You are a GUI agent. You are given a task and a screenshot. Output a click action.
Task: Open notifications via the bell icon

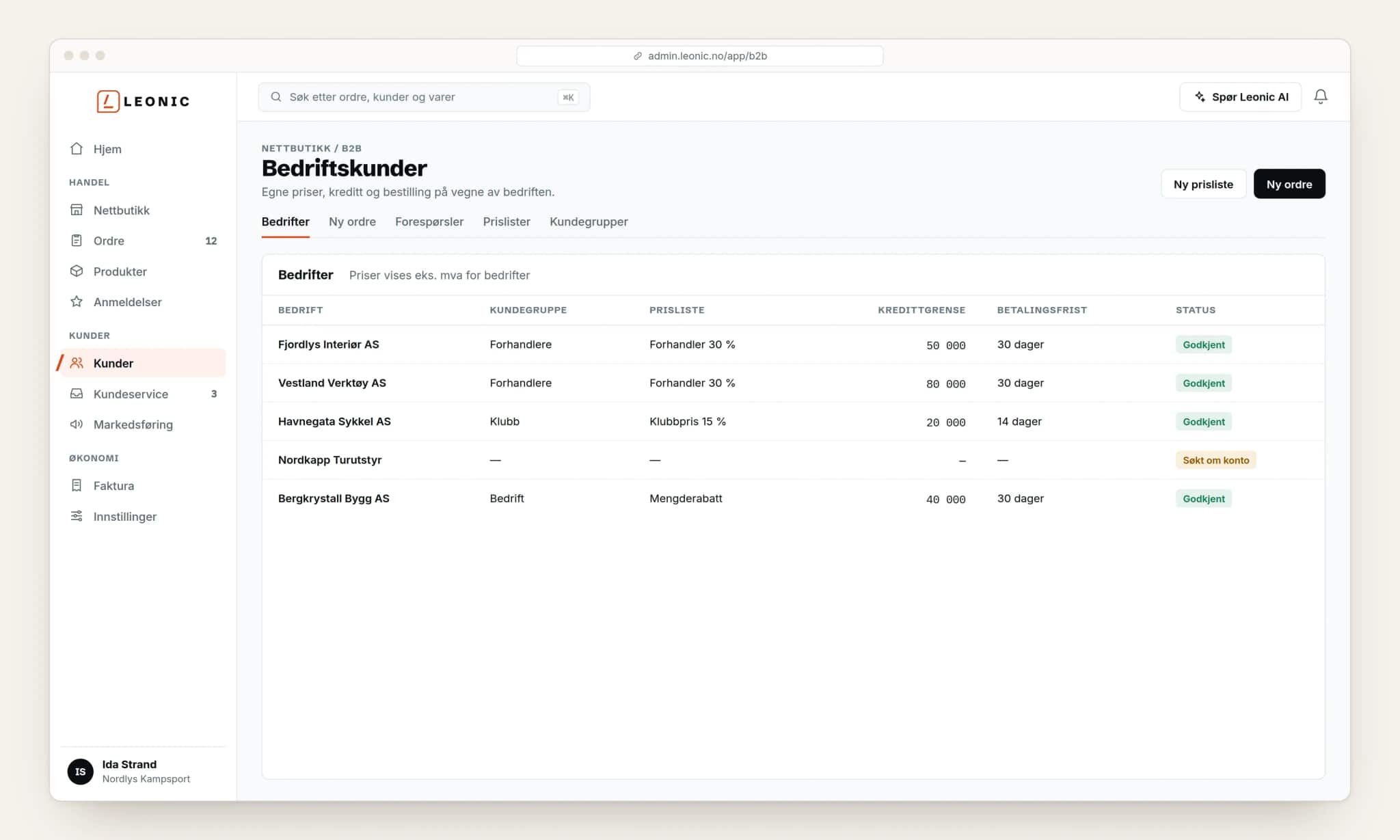(1321, 97)
